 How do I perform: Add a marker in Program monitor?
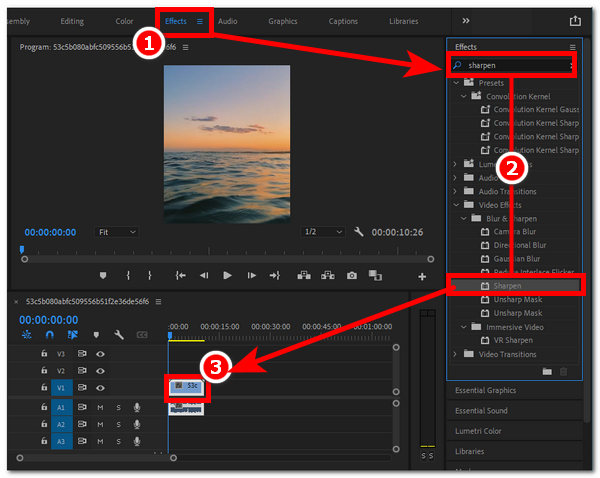104,275
